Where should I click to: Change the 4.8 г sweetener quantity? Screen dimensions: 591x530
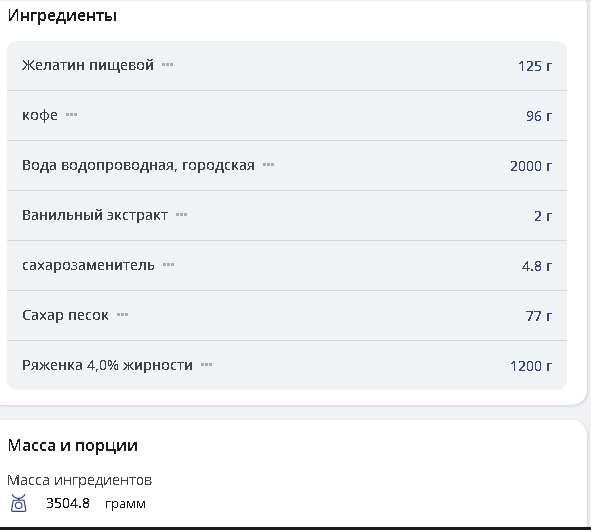(537, 266)
